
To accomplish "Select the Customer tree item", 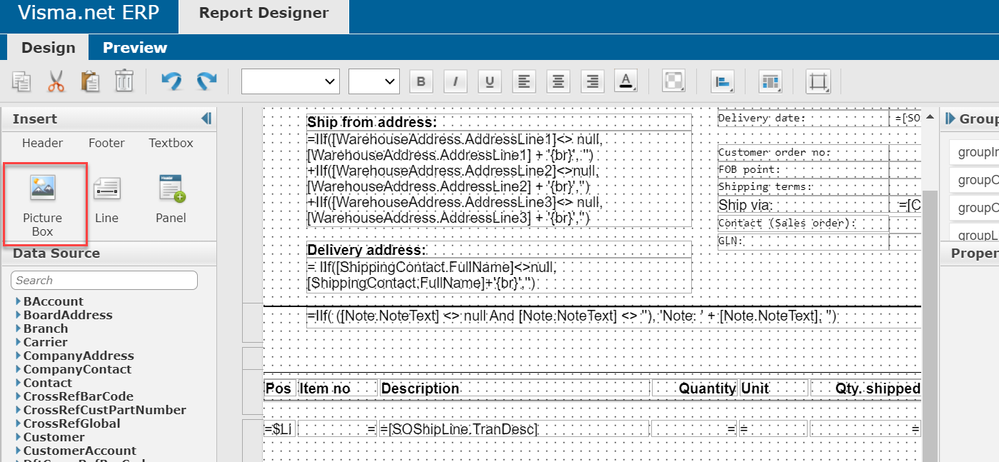I will 54,437.
